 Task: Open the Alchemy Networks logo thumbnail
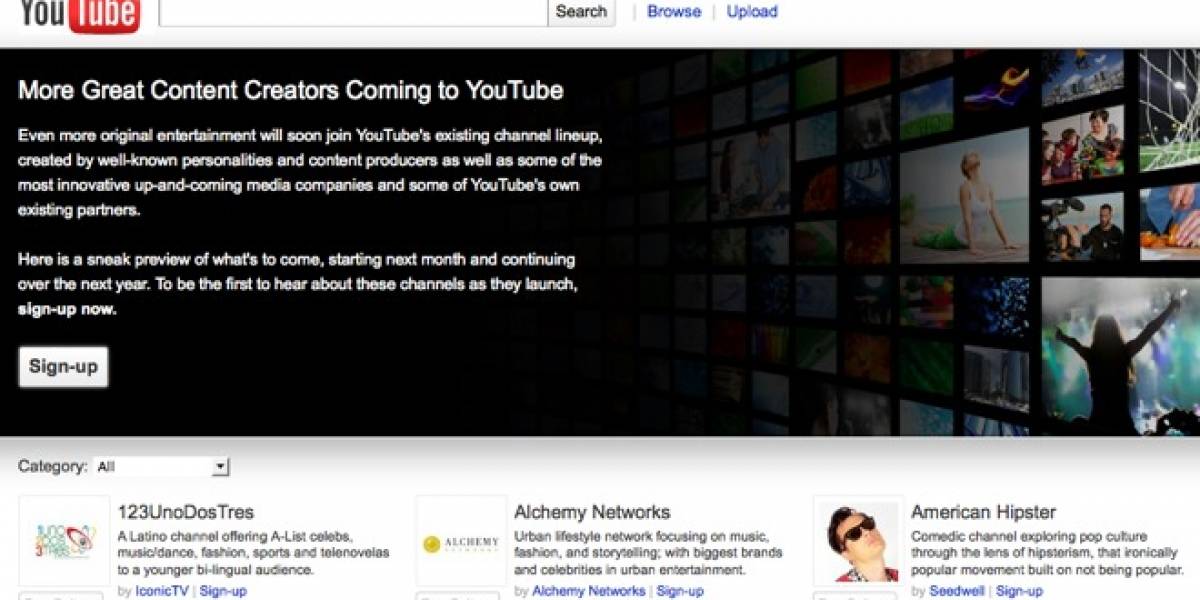[461, 541]
